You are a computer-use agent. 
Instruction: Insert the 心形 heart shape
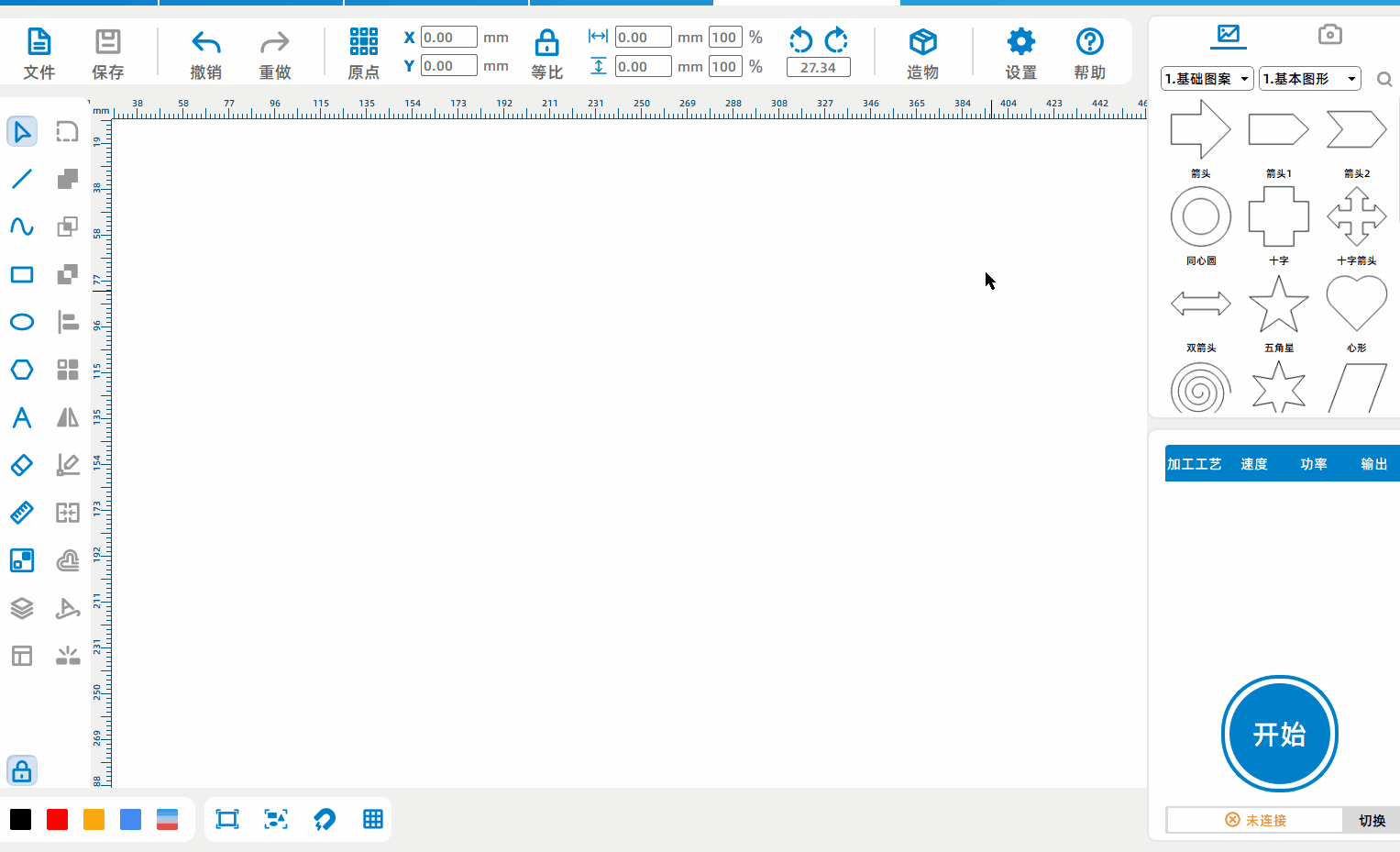click(1356, 304)
